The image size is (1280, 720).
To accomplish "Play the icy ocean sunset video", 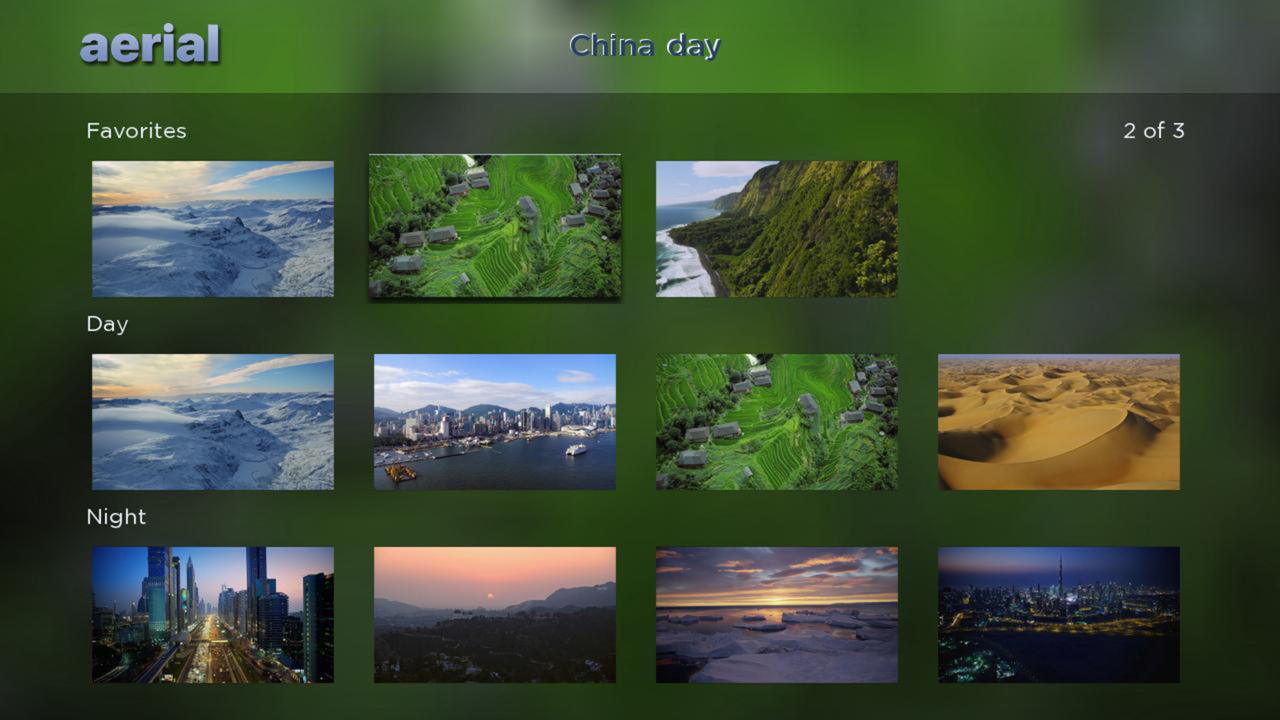I will click(x=776, y=615).
